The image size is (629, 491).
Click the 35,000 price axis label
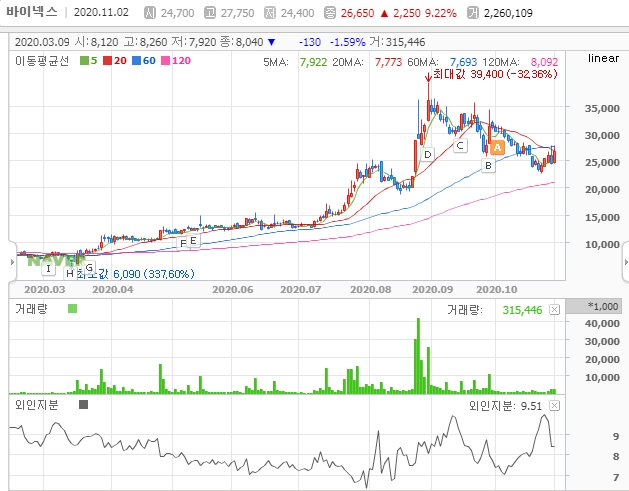tap(602, 108)
